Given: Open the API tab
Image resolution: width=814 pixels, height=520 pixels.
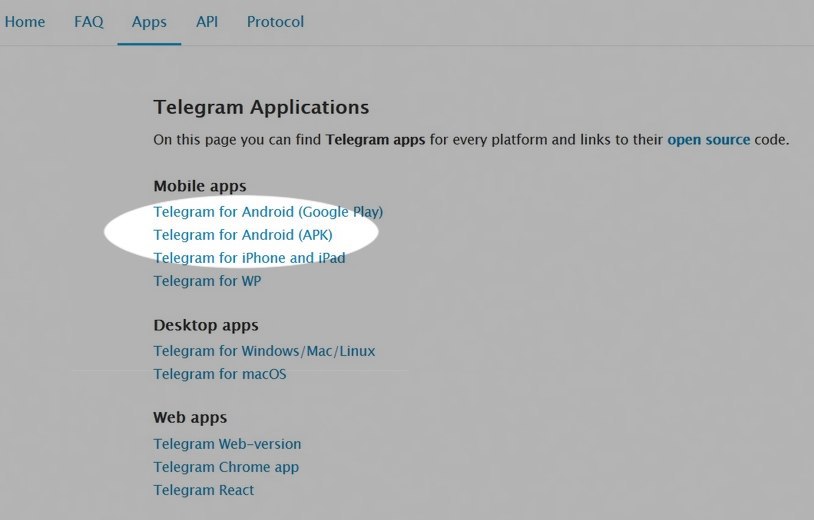Looking at the screenshot, I should [x=207, y=22].
